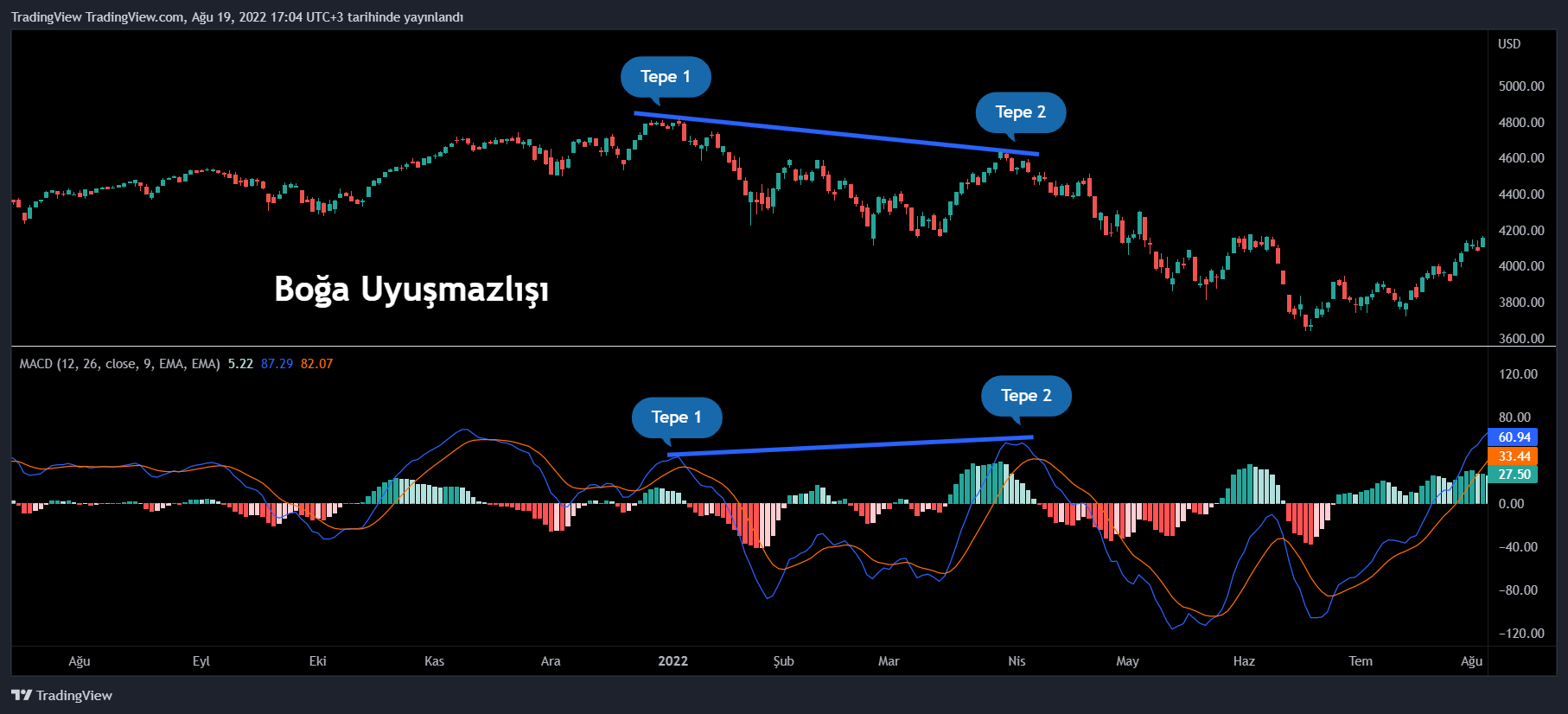Click the 4200.00 price axis label
Viewport: 1568px width, 714px height.
(1521, 231)
